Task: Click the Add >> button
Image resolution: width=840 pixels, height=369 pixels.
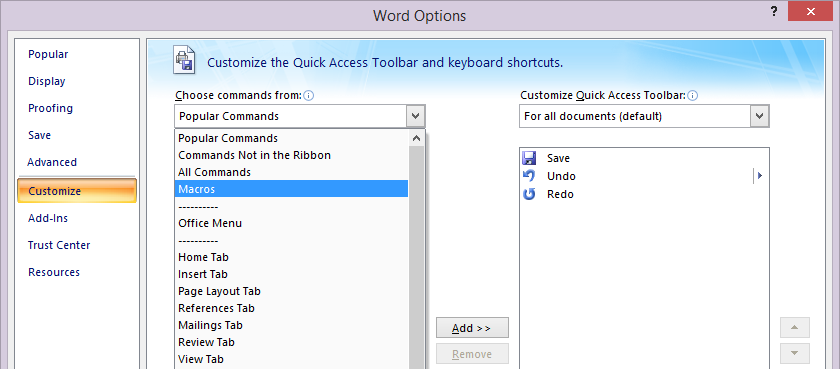Action: (472, 328)
